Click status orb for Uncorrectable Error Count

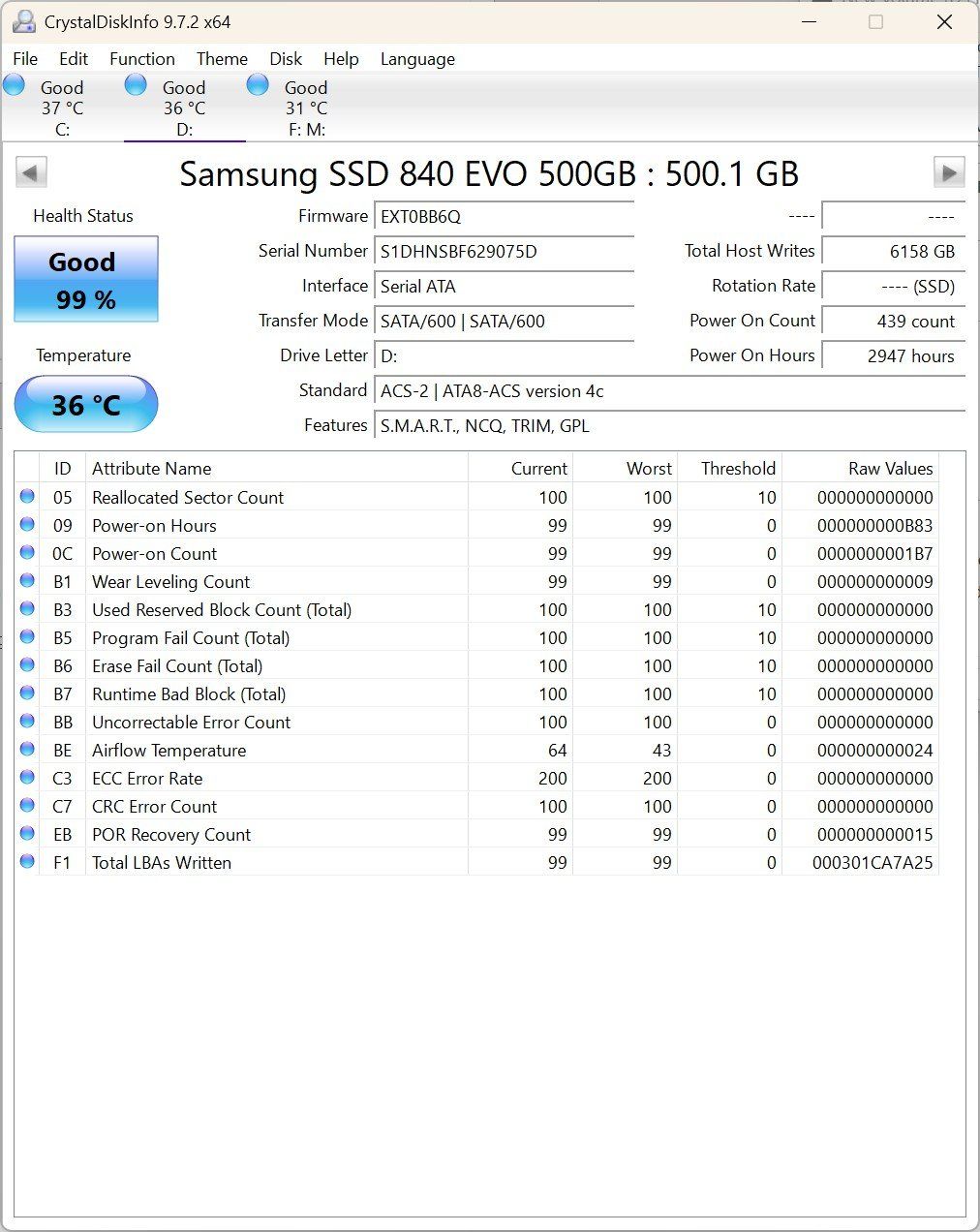pyautogui.click(x=27, y=722)
